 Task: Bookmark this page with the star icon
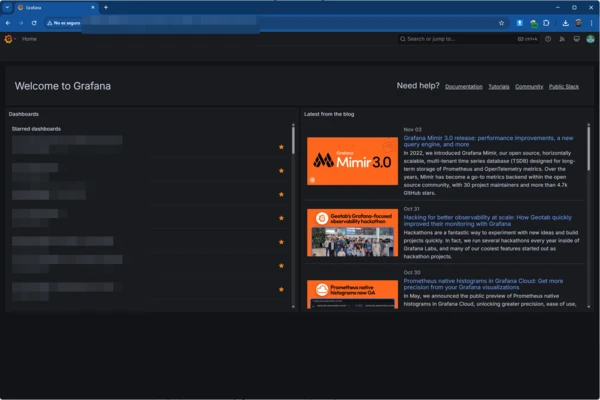pos(501,23)
